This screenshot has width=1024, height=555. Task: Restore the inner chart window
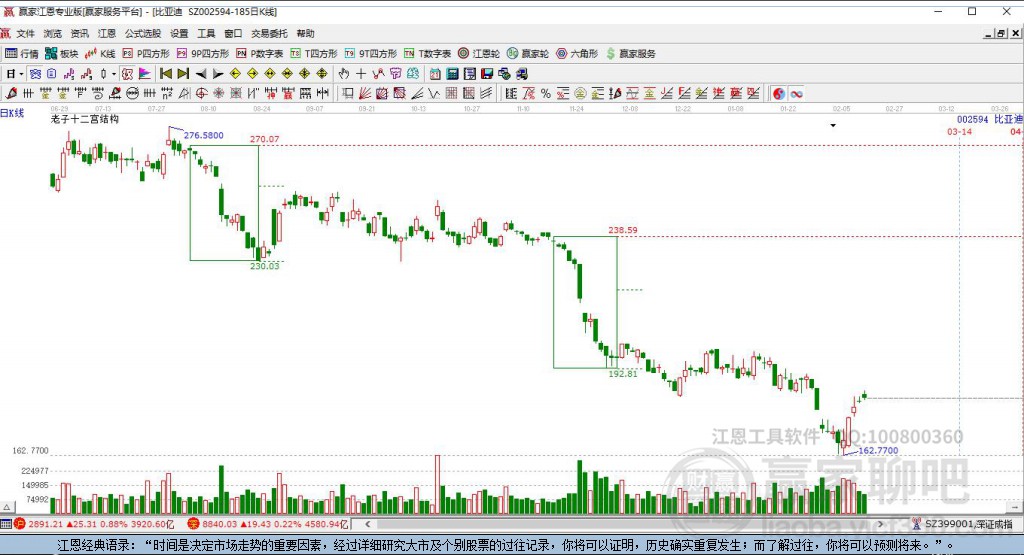(1000, 33)
